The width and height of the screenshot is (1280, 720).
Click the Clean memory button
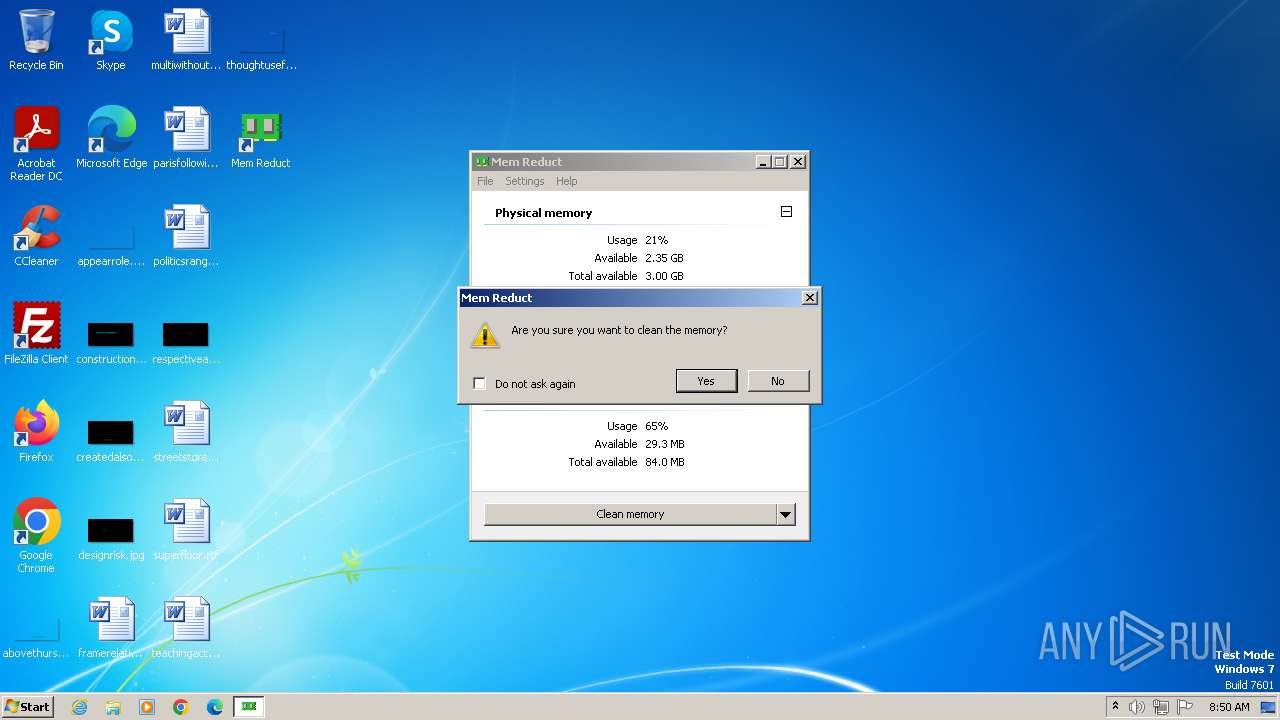point(630,514)
